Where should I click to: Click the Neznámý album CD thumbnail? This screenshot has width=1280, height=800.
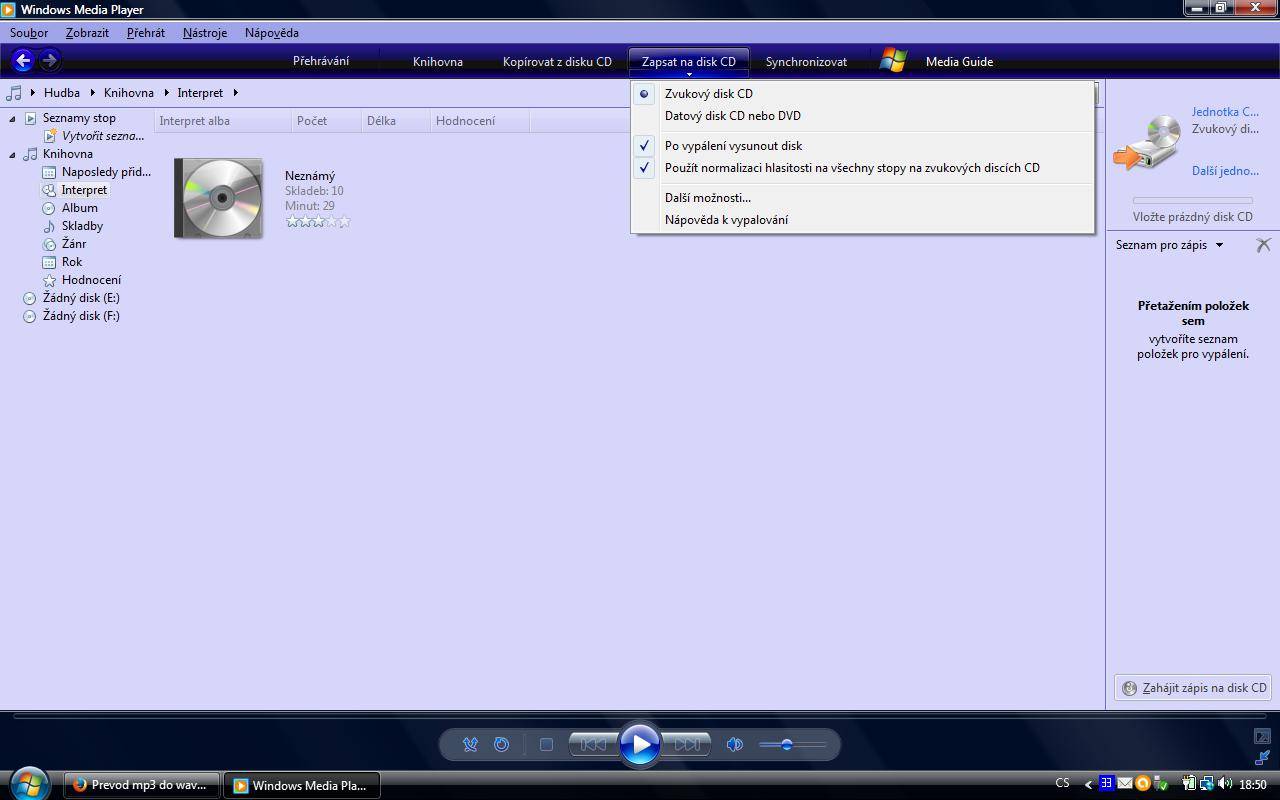tap(219, 198)
